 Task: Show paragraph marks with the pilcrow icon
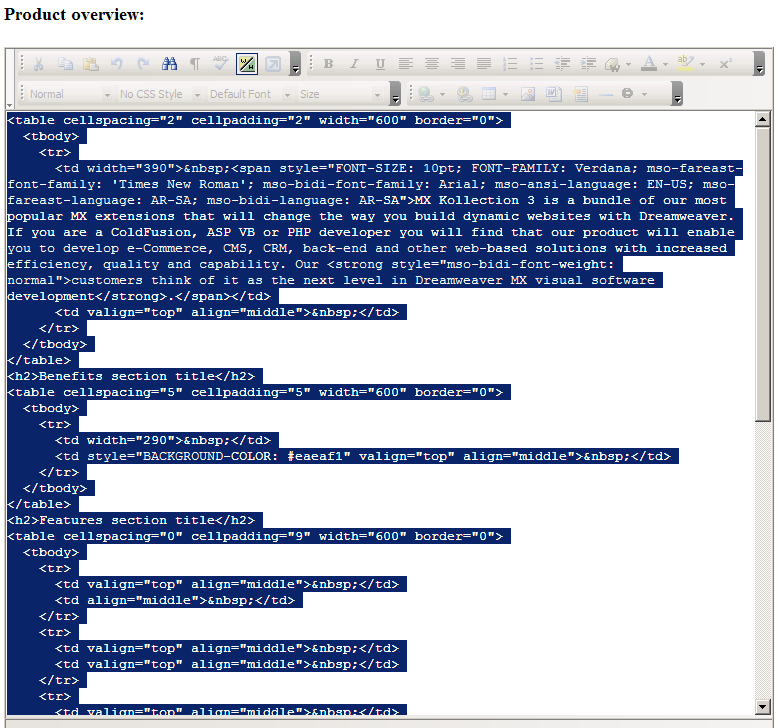coord(195,64)
